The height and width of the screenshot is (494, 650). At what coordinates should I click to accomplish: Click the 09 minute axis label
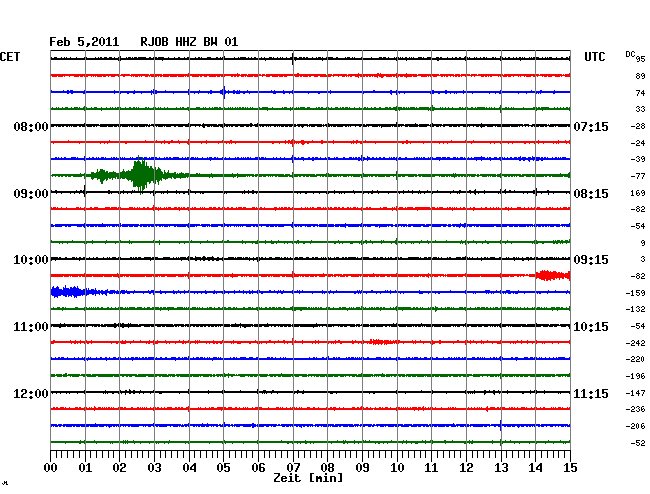362,467
